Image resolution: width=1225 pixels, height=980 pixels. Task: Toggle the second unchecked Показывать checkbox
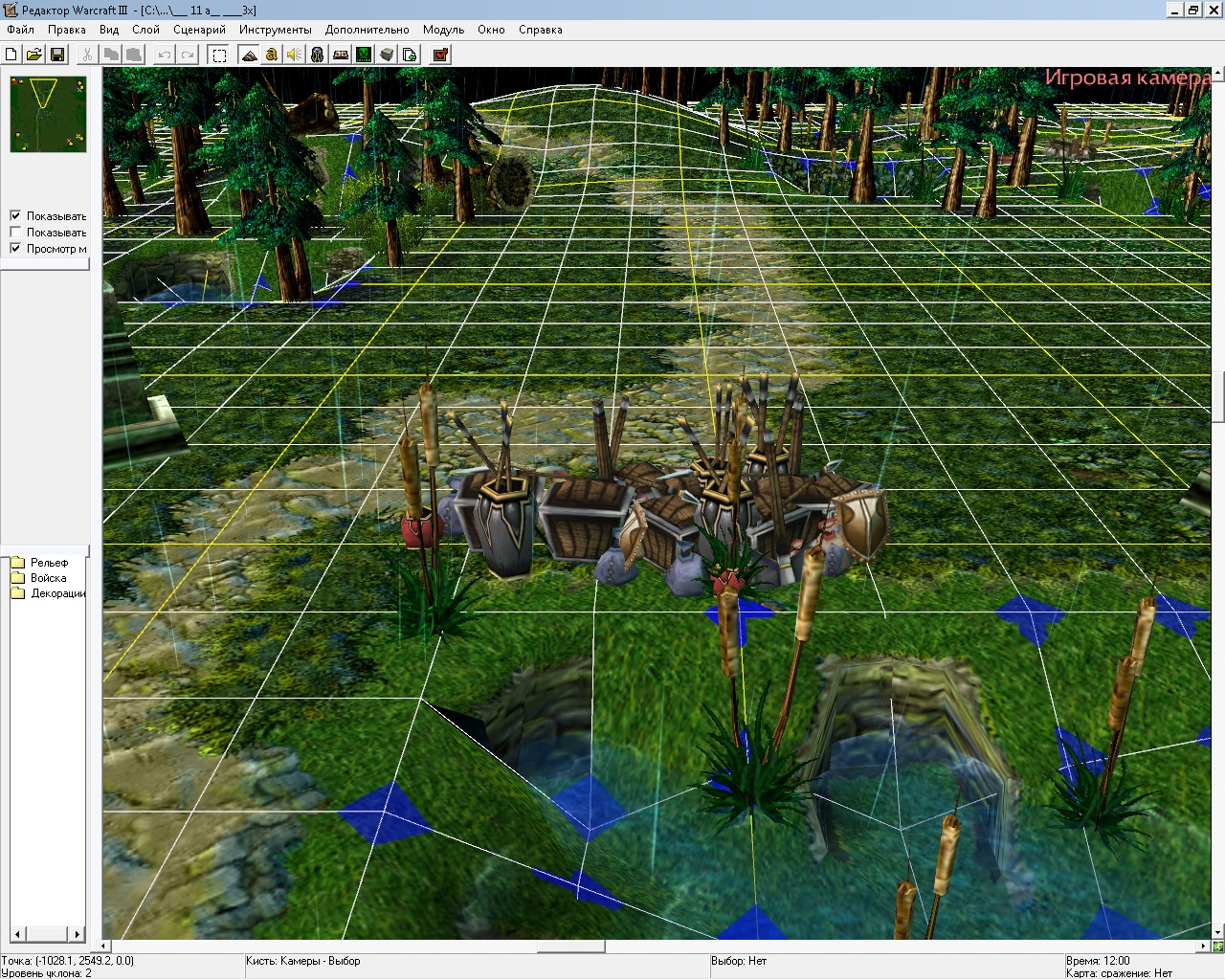click(15, 232)
